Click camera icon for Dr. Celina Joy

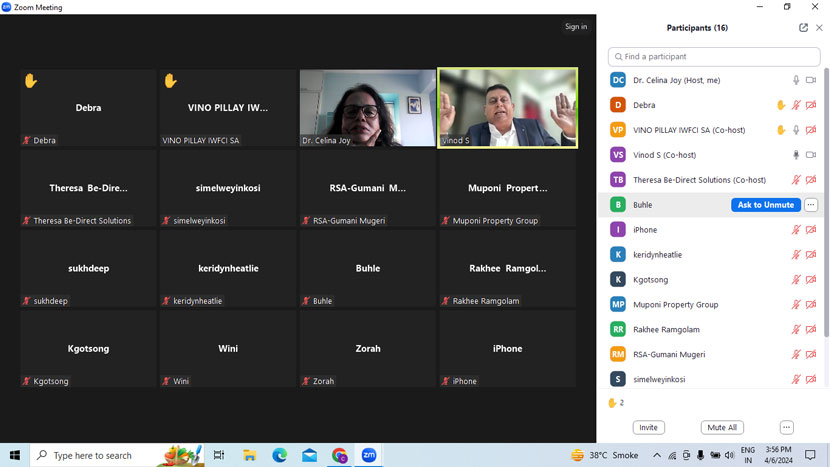811,80
